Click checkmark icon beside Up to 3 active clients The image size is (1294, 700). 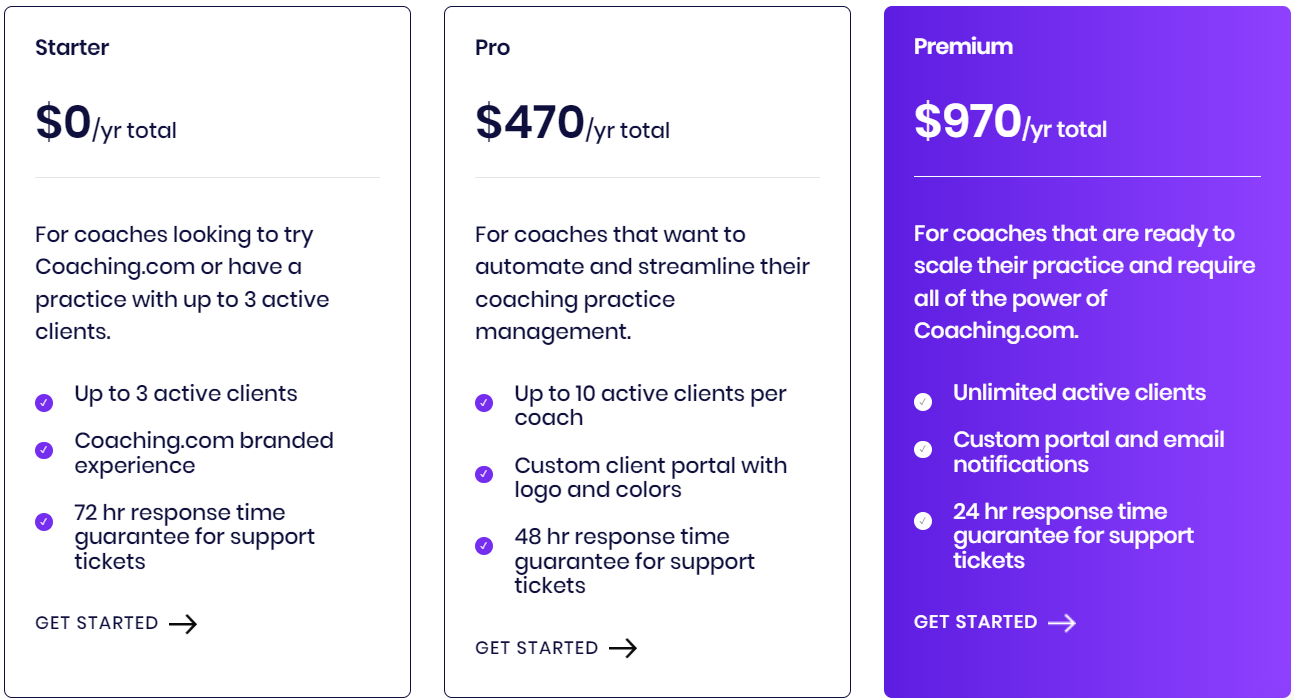click(44, 403)
